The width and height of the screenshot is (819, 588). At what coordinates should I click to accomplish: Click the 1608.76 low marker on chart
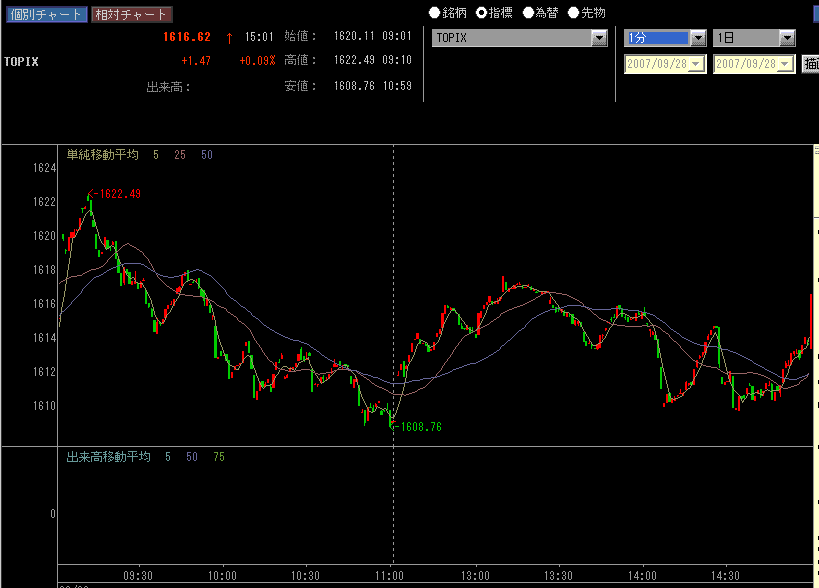click(x=419, y=426)
